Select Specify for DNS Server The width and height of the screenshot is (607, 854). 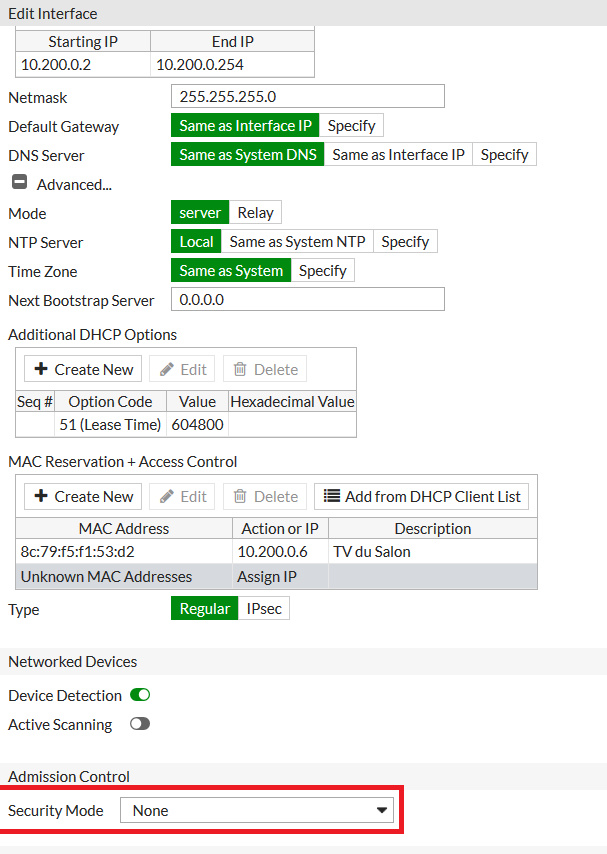pos(504,155)
